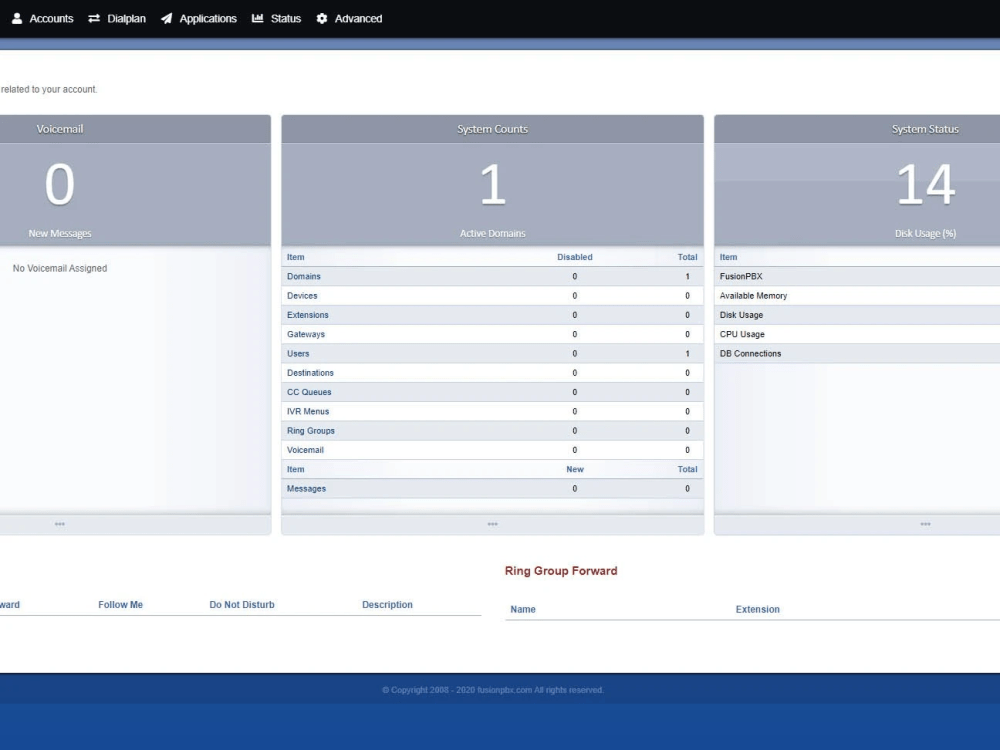The height and width of the screenshot is (750, 1000).
Task: Click the New Messages count 0
Action: point(60,184)
